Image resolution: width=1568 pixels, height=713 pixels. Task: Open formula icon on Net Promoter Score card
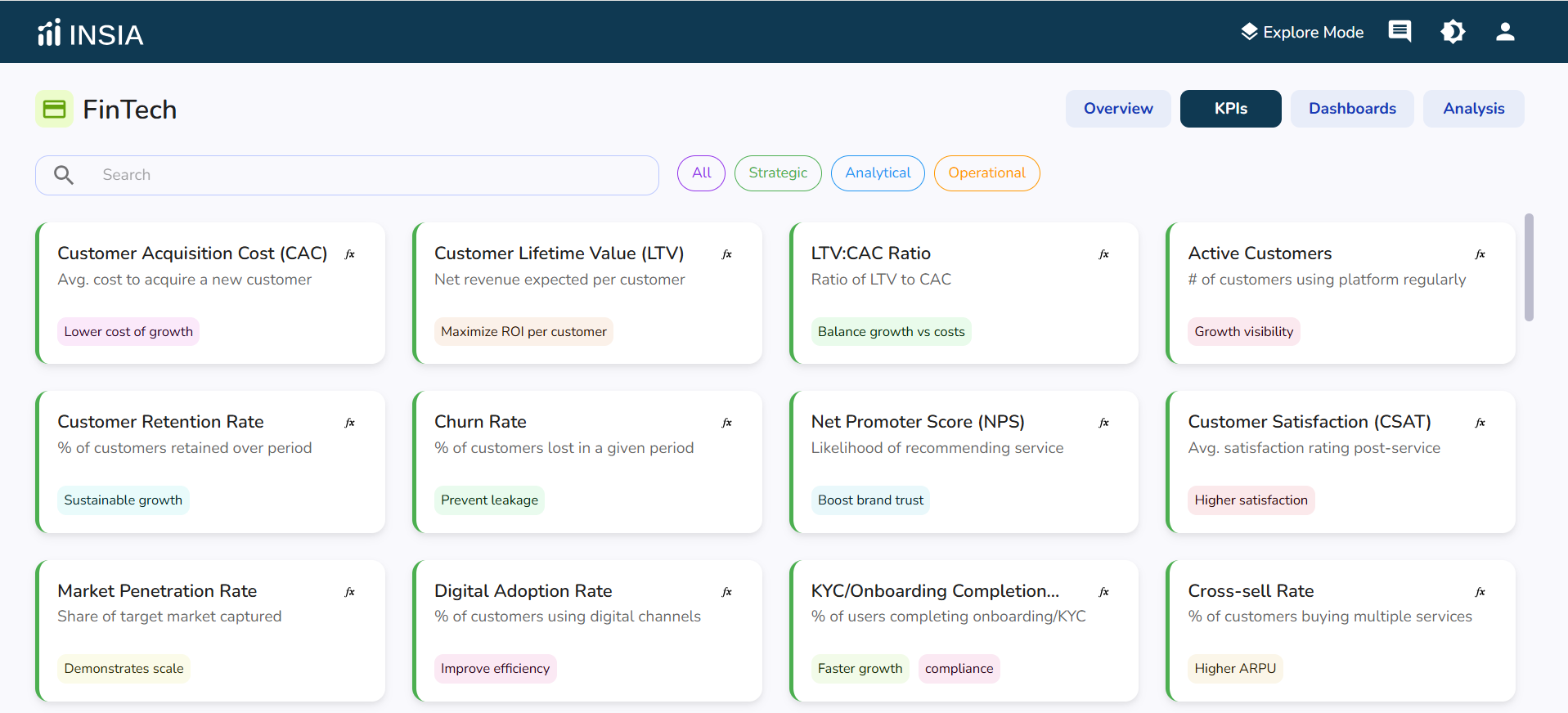coord(1104,423)
